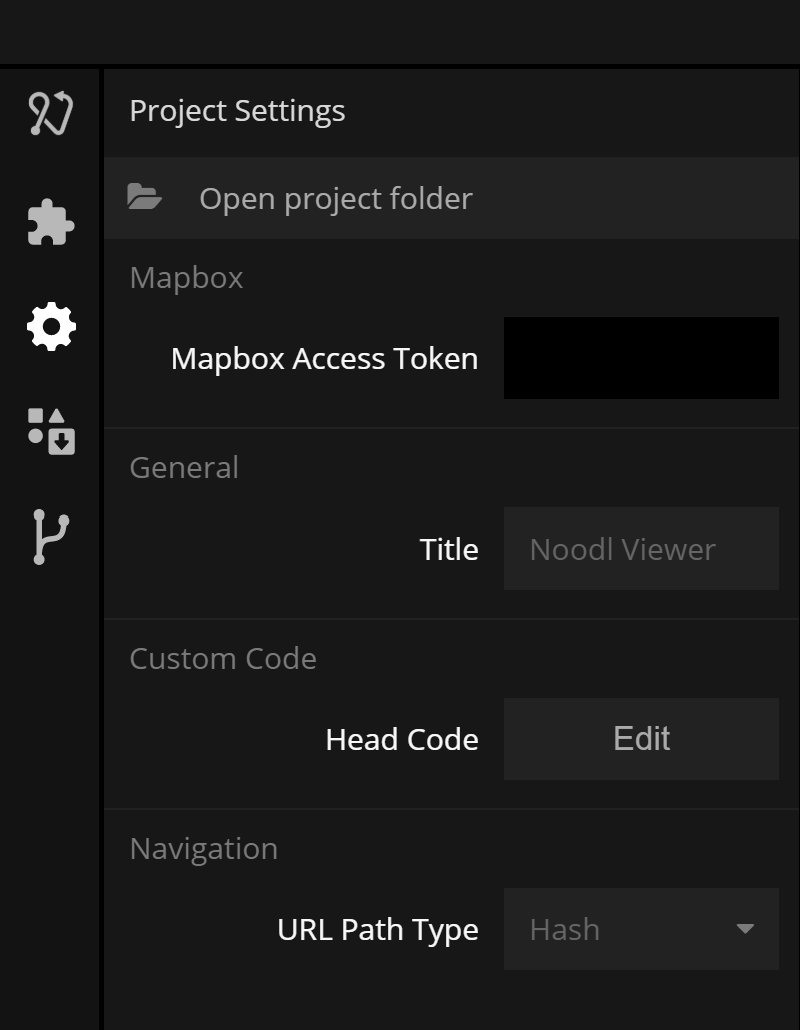
Task: Select the gear Project Settings icon
Action: click(x=51, y=326)
